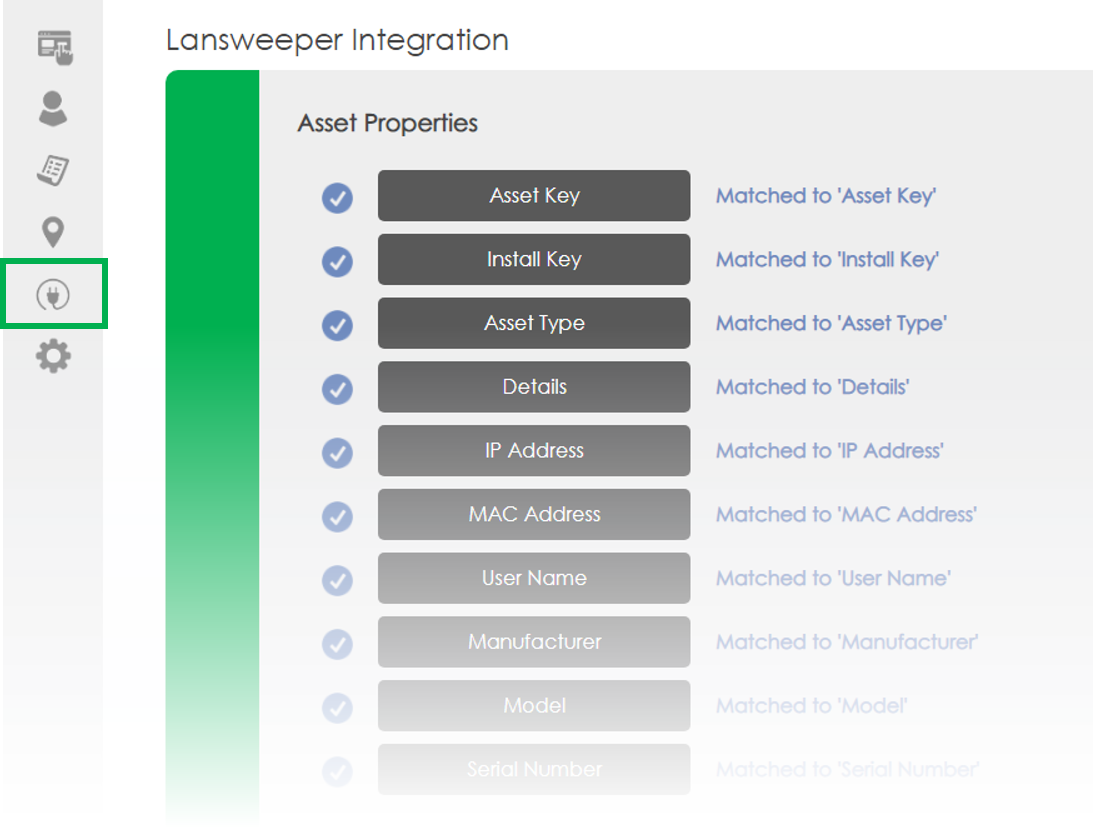The height and width of the screenshot is (828, 1093).
Task: Choose the MAC Address property button
Action: pyautogui.click(x=534, y=514)
